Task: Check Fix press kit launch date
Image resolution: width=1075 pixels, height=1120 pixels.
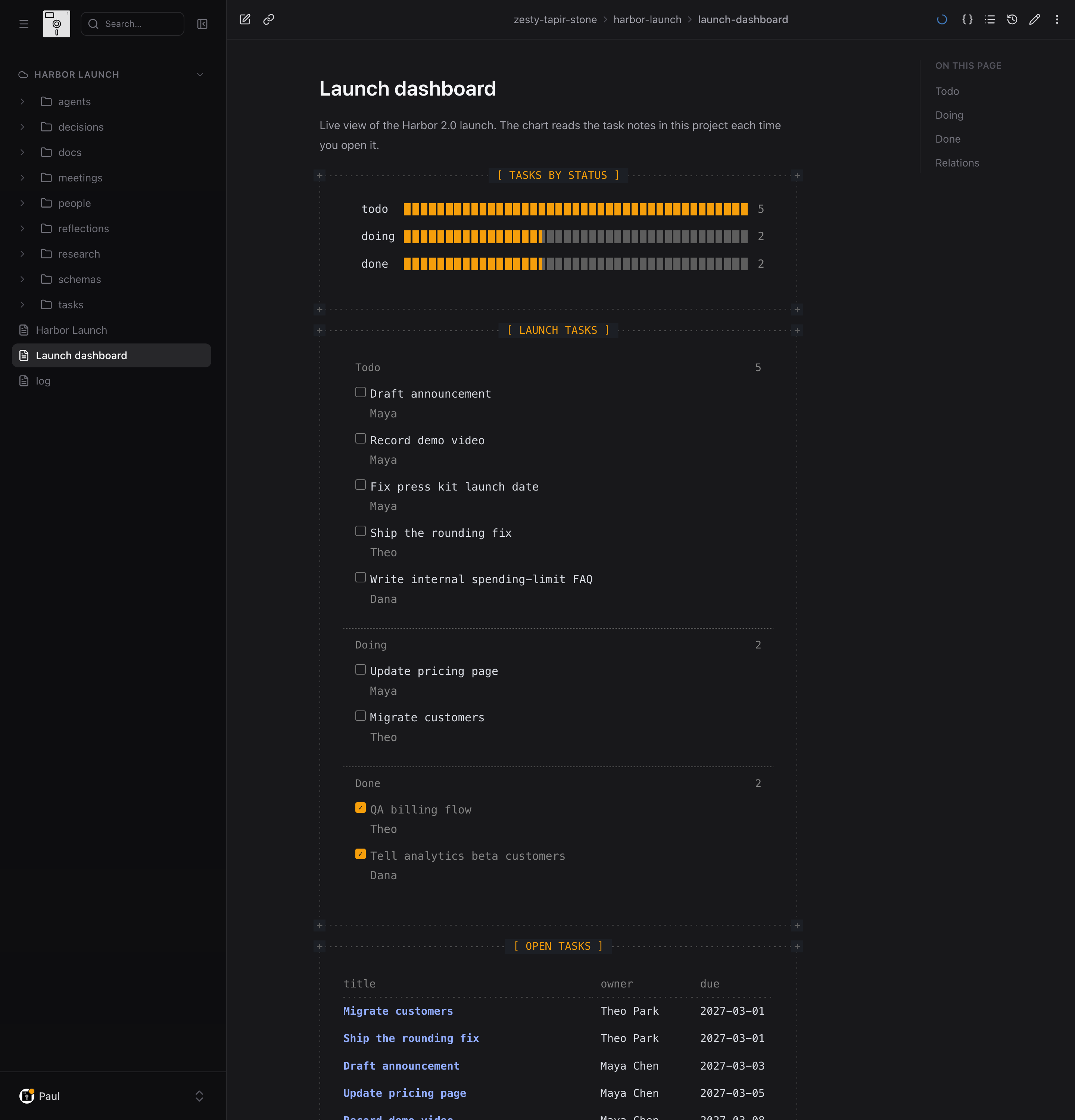Action: [361, 485]
